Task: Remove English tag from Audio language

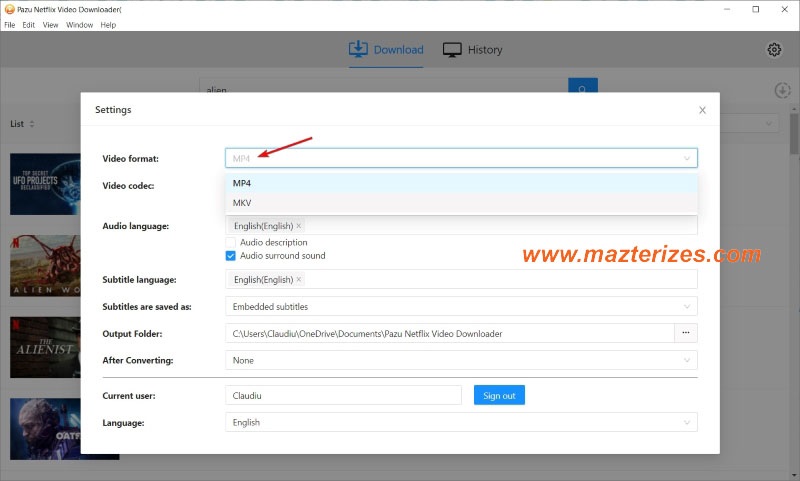Action: (298, 226)
